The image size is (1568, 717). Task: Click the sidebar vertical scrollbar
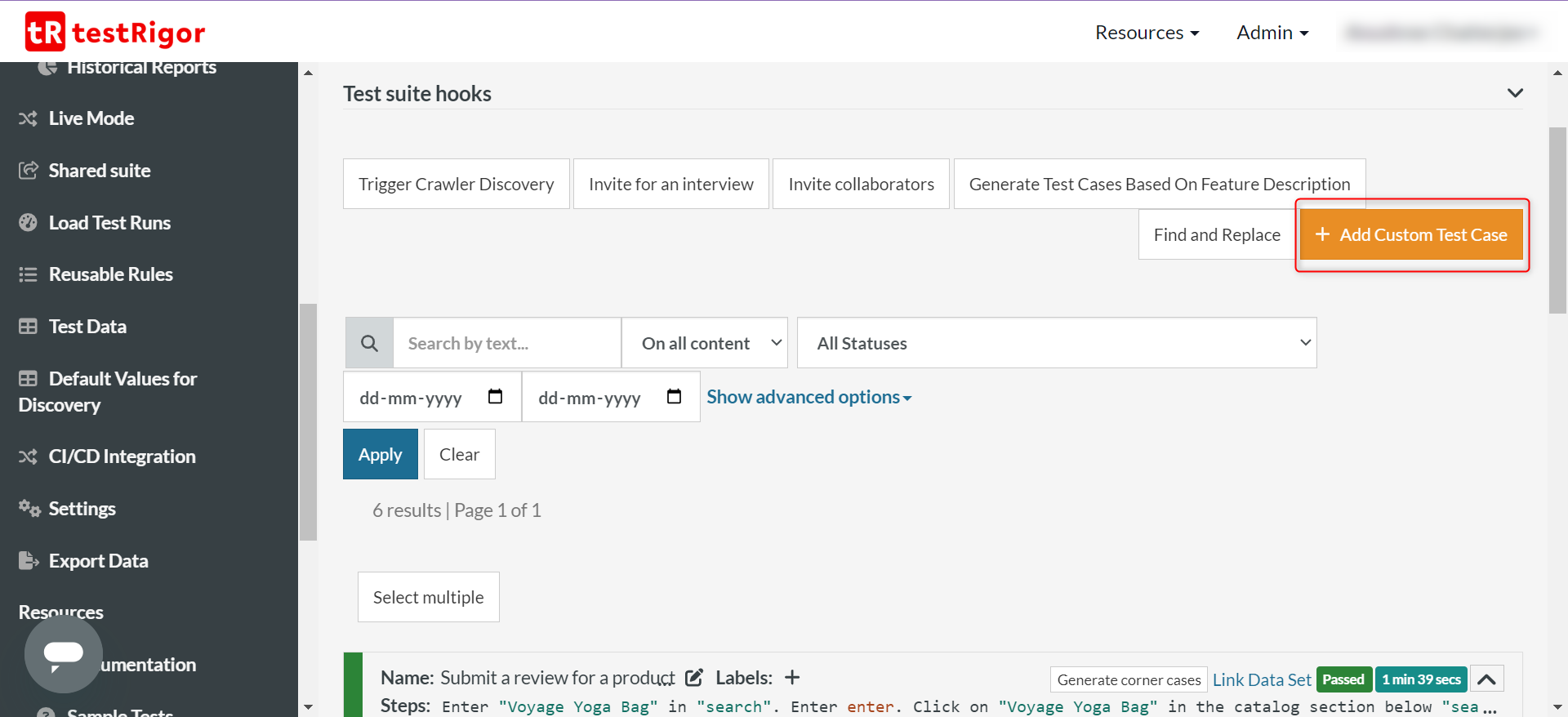(308, 421)
